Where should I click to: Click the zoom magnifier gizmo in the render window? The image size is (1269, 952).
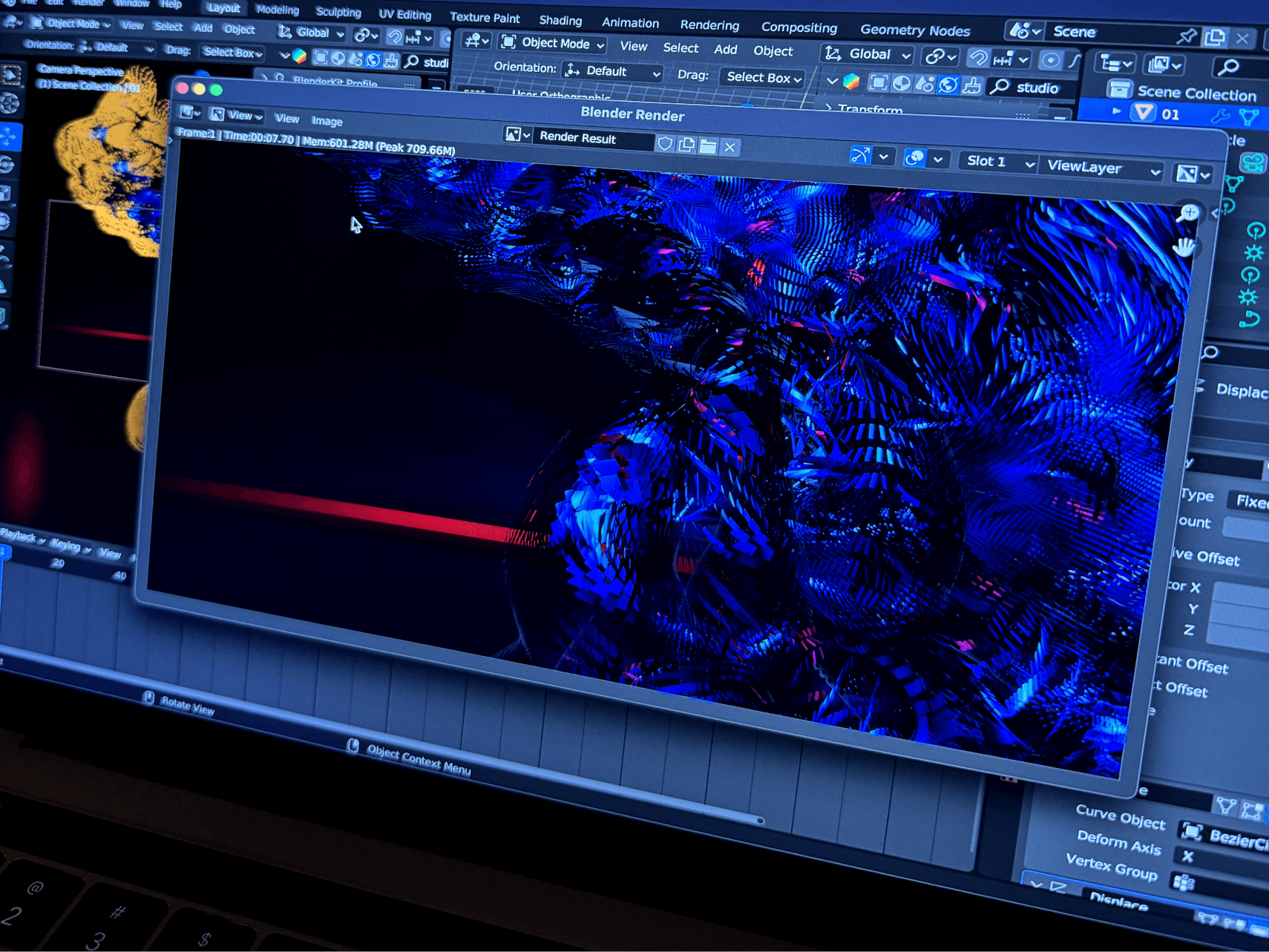click(x=1189, y=214)
